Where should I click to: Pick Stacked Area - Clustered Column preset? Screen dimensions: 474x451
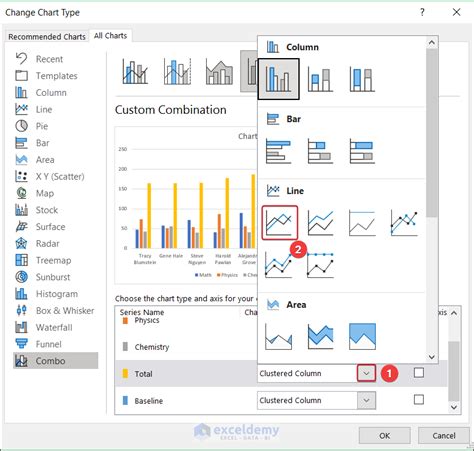tap(219, 72)
